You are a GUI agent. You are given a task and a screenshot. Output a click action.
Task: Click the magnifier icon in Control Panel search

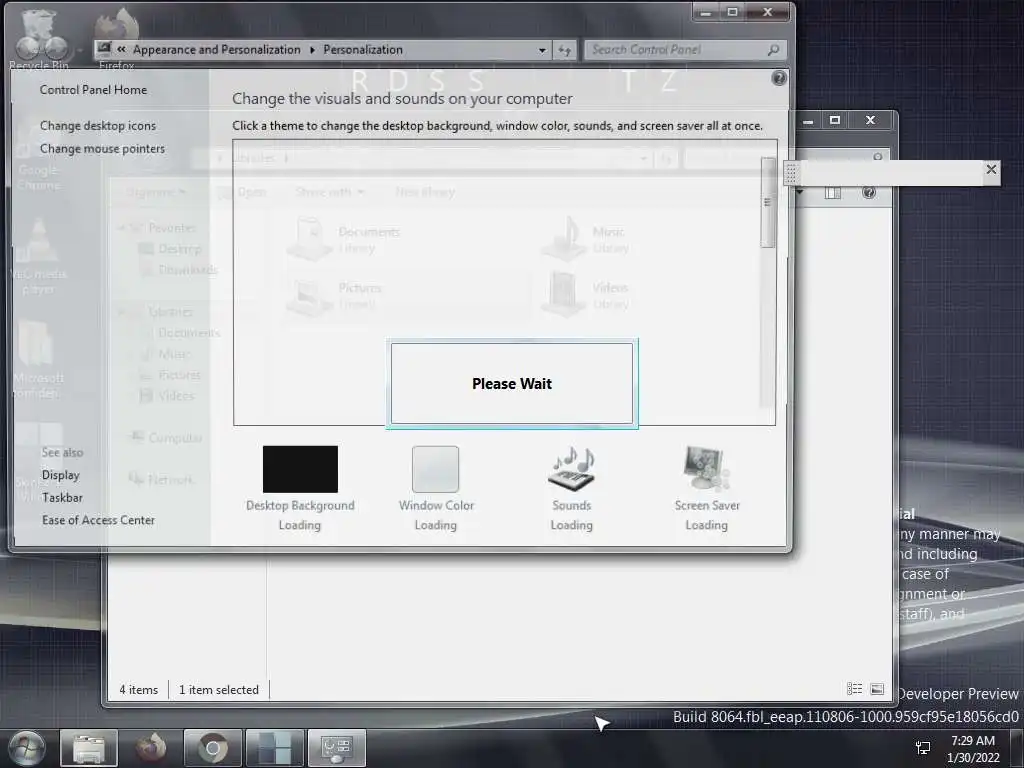773,50
